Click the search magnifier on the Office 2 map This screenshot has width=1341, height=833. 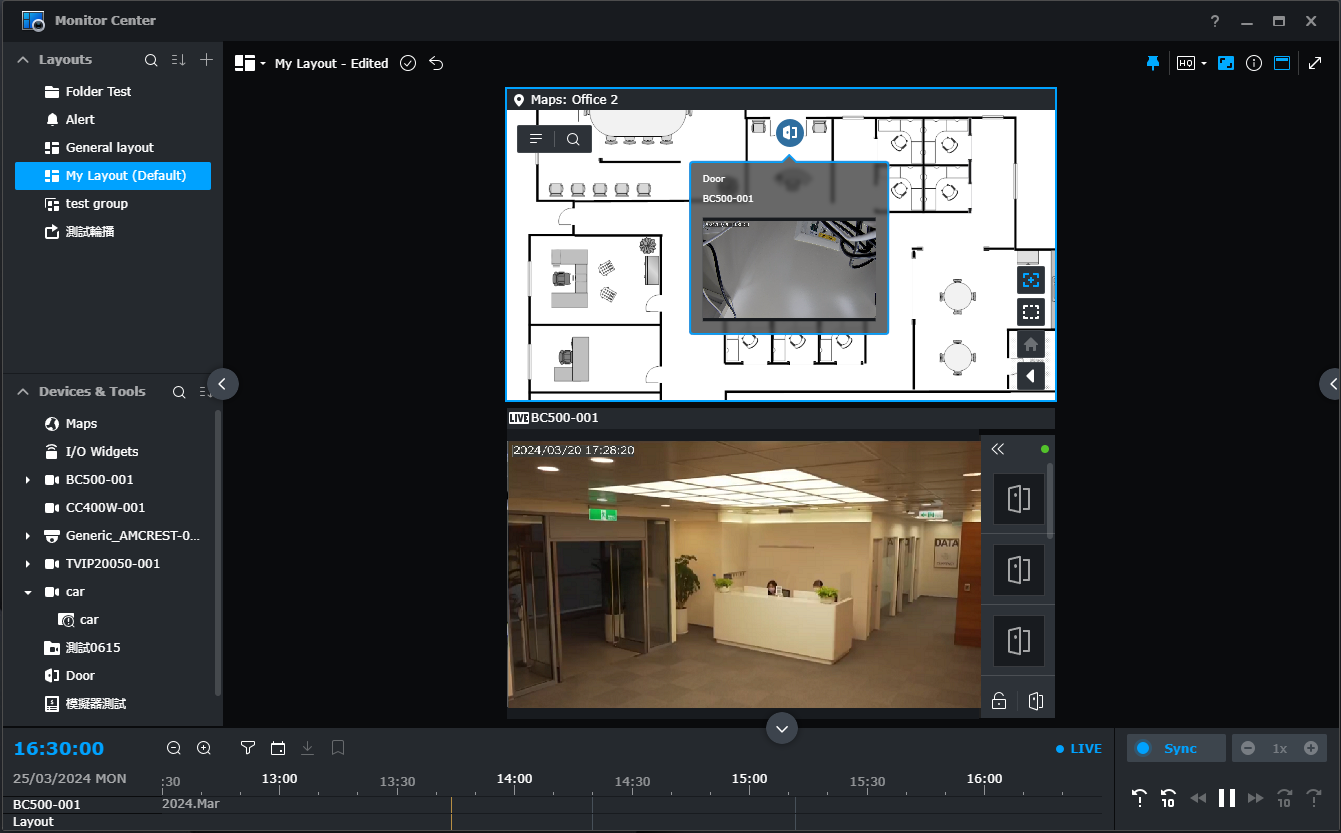572,139
